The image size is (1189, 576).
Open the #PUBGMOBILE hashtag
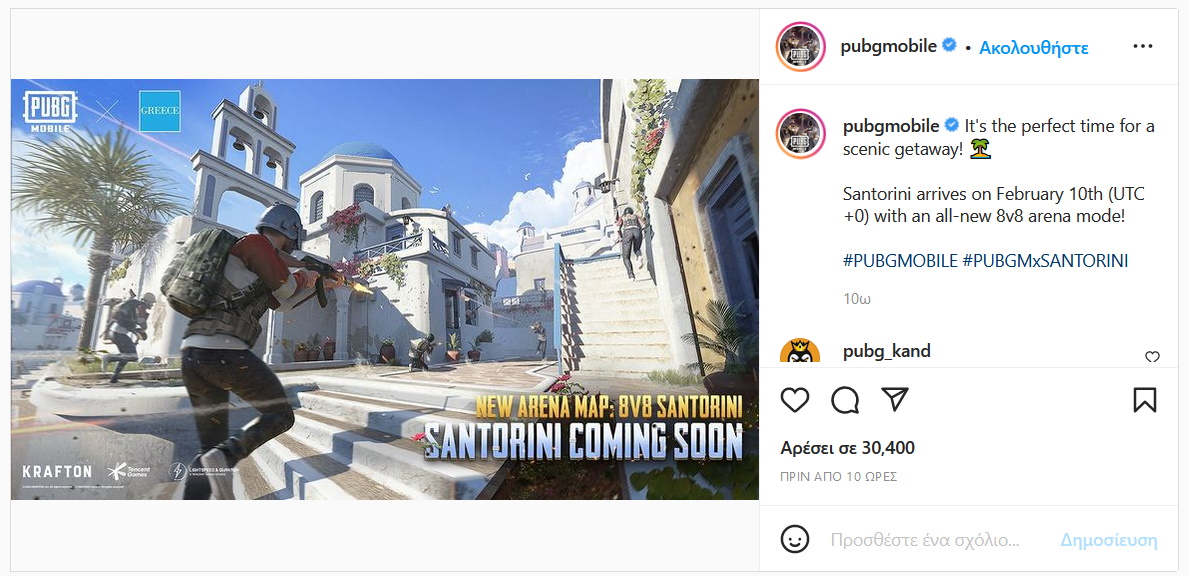click(x=900, y=261)
